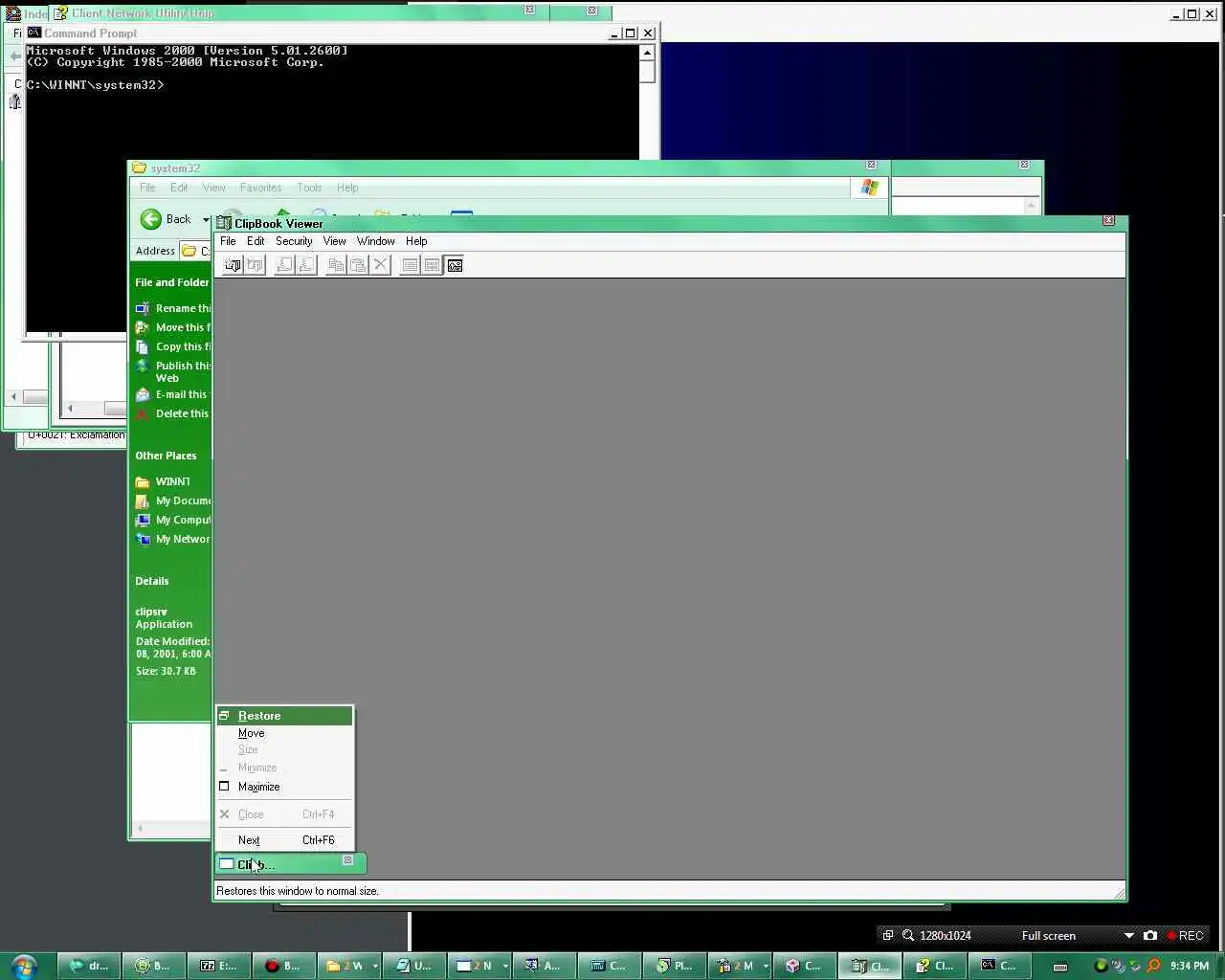Switch to the Command Prompt taskbar button
This screenshot has height=980, width=1225.
click(997, 966)
